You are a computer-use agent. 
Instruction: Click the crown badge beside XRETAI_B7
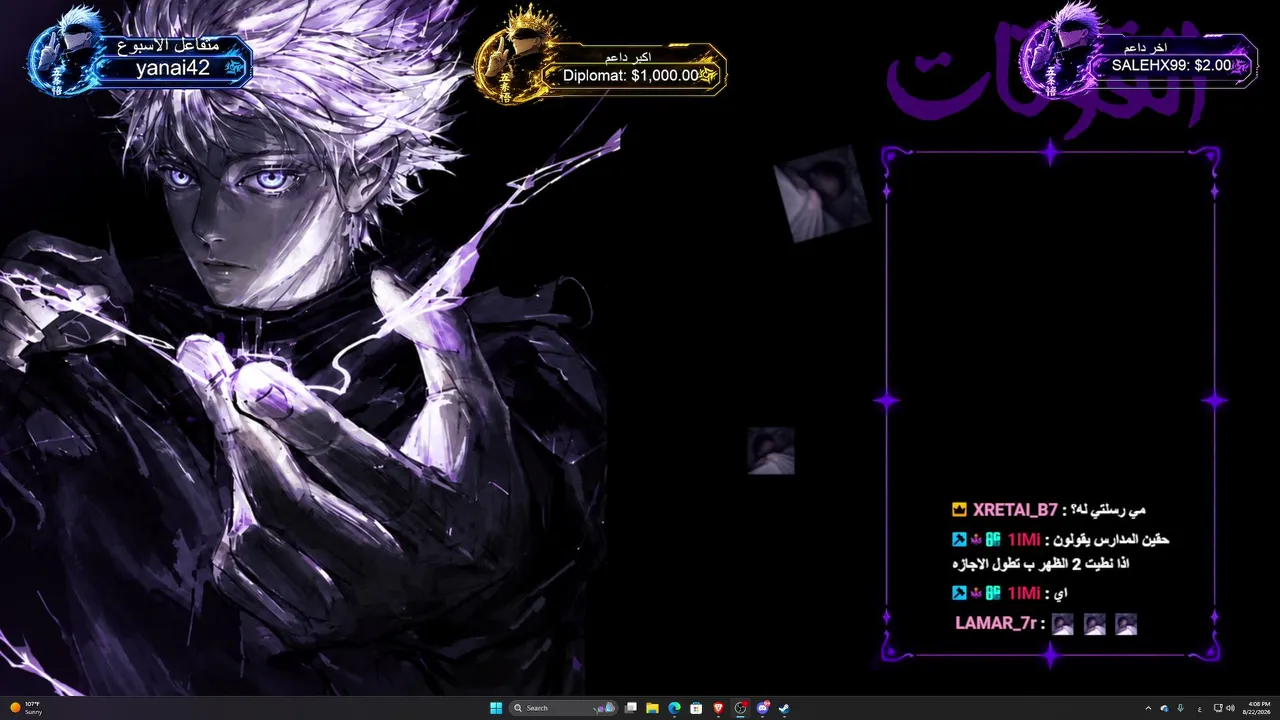point(959,510)
